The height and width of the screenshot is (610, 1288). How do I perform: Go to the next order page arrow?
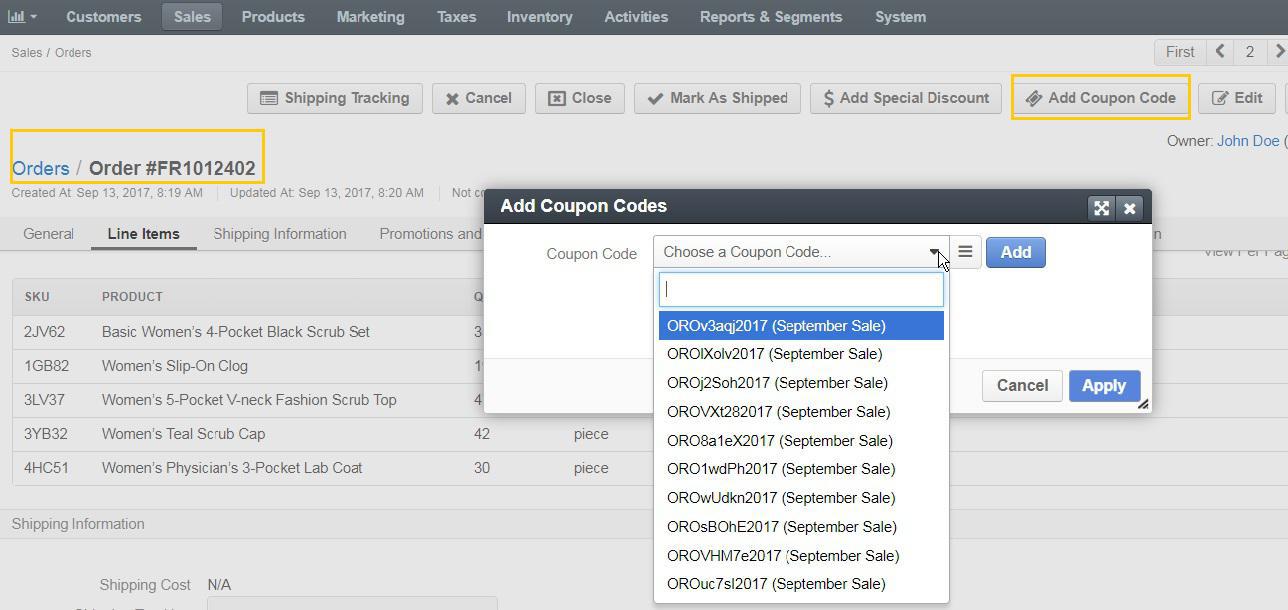click(1278, 52)
